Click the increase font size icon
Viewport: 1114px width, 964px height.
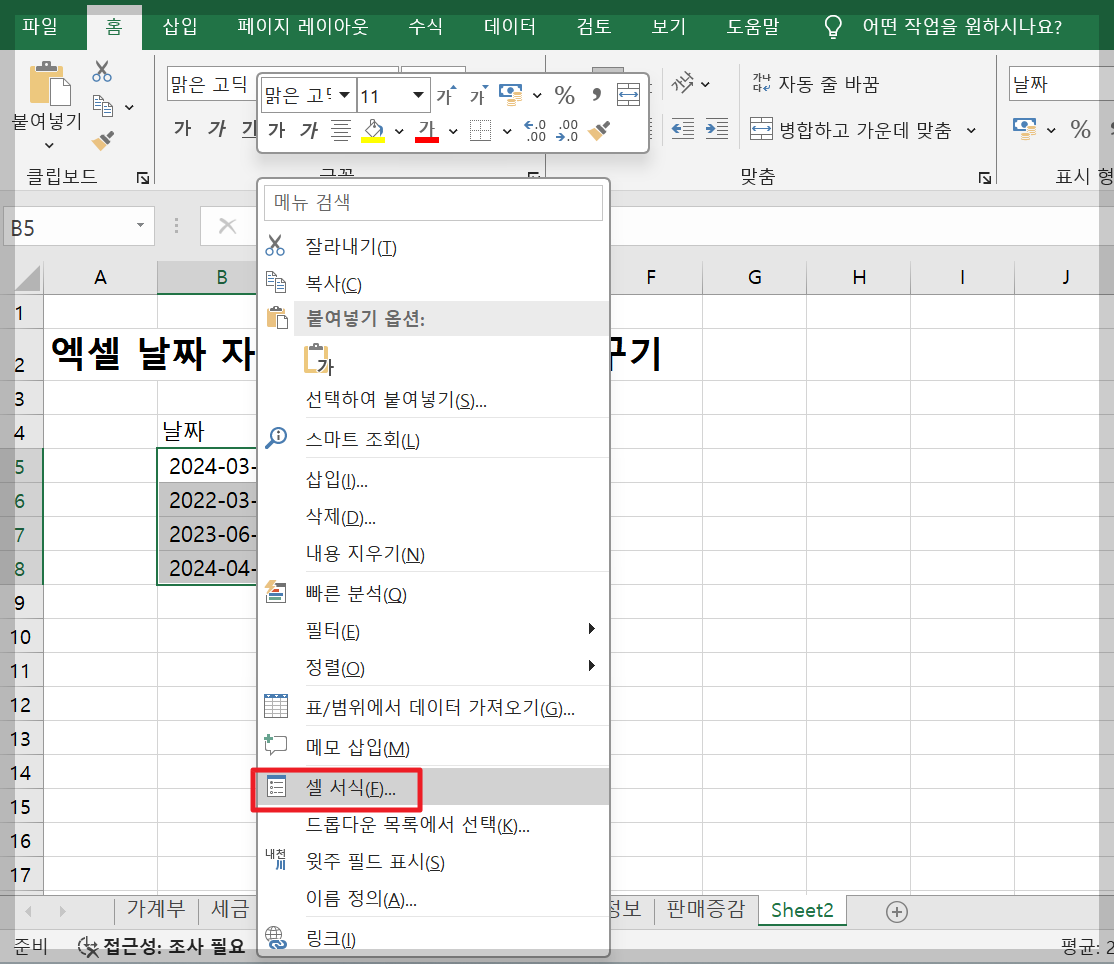coord(445,94)
